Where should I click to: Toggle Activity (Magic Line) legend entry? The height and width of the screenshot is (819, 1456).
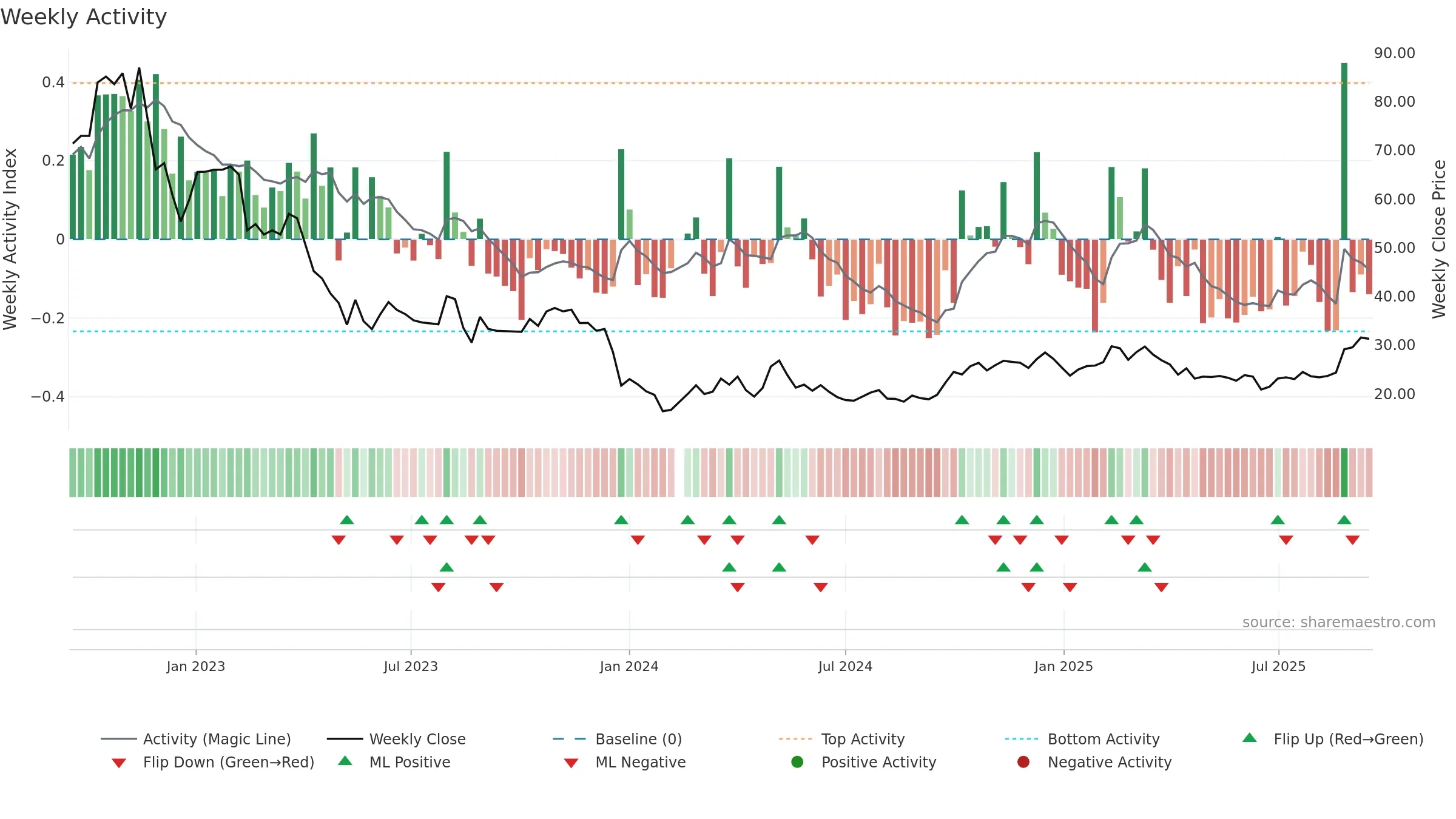click(x=196, y=739)
